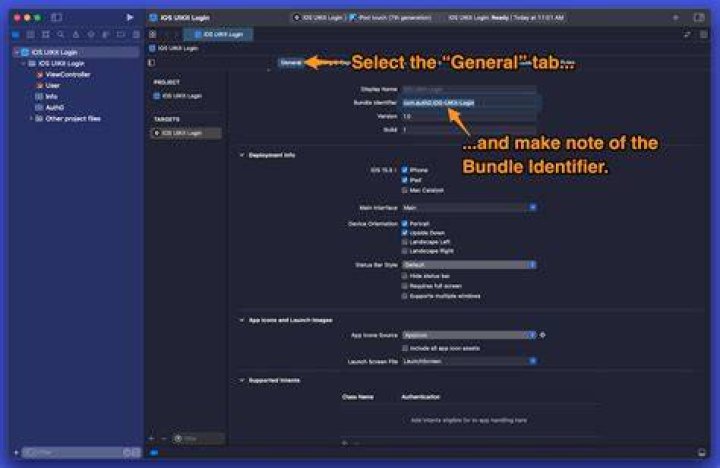Viewport: 720px width, 468px height.
Task: Collapse the Deployment Info section
Action: (x=242, y=155)
